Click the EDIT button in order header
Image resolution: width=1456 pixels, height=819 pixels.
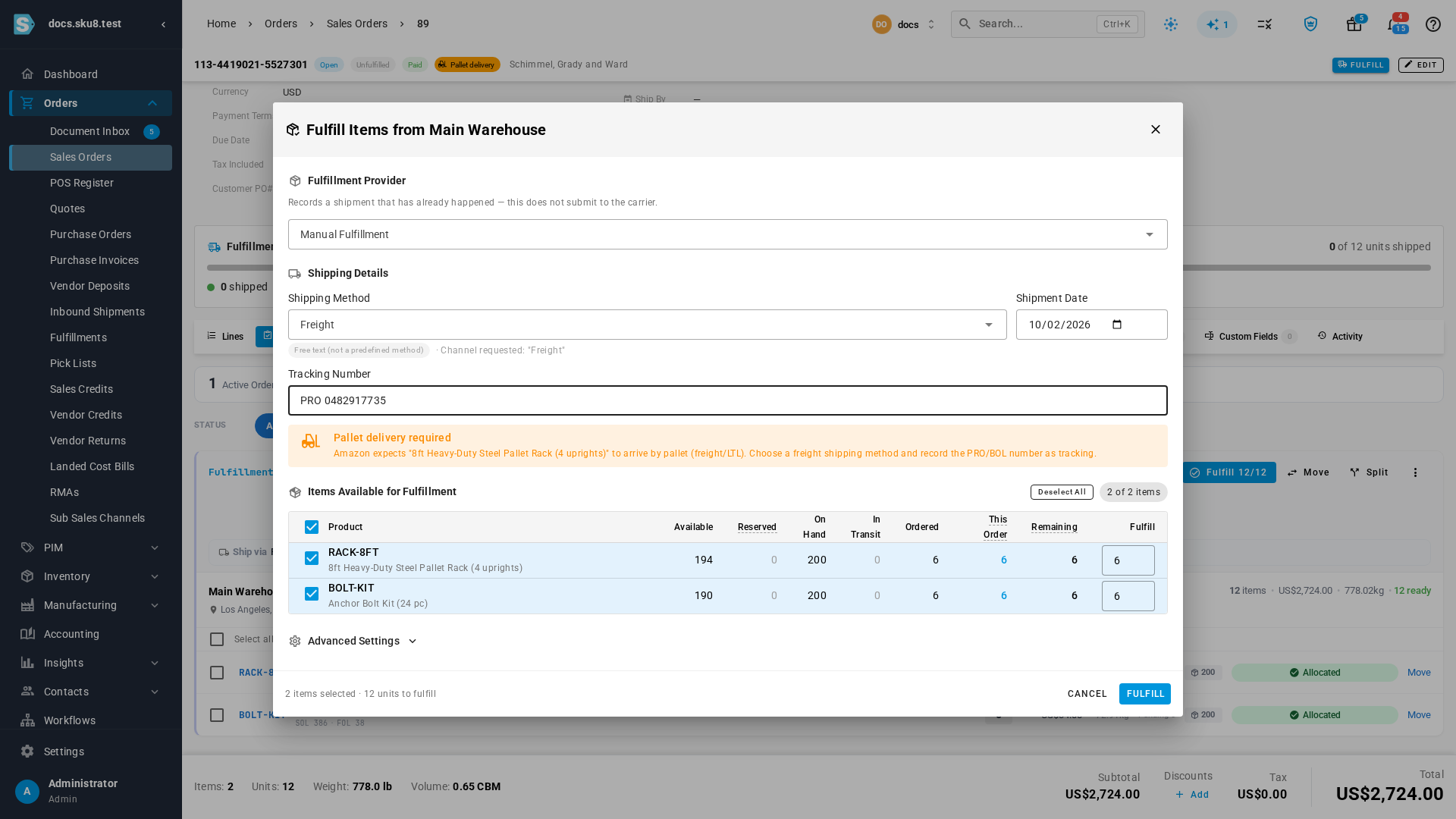coord(1421,65)
